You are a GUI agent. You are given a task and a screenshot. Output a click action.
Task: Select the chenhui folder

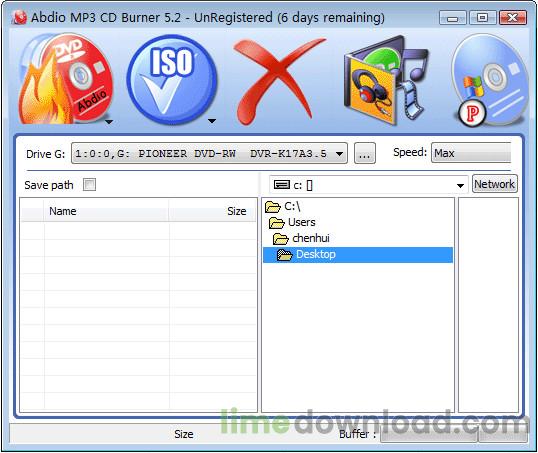358,239
